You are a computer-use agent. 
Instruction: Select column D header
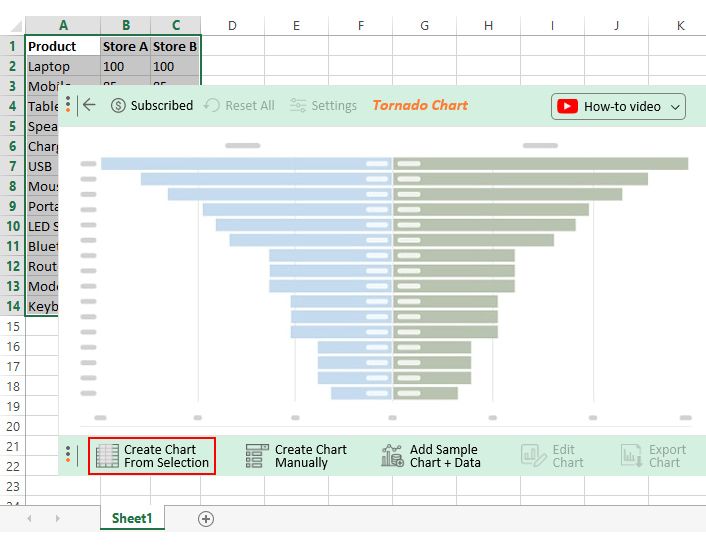pos(232,25)
